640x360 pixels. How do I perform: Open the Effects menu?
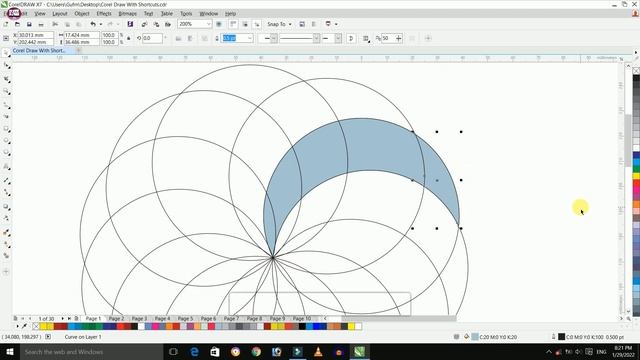(104, 13)
